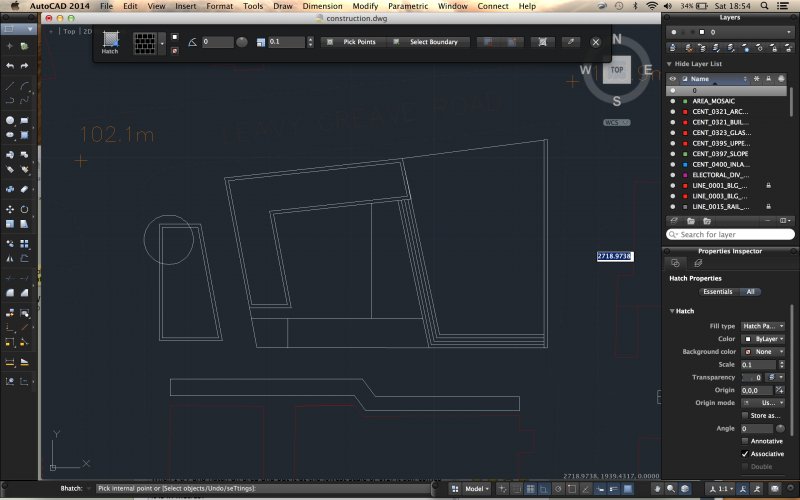Click the Pan hand icon in the status bar
This screenshot has height=500, width=800.
(657, 488)
